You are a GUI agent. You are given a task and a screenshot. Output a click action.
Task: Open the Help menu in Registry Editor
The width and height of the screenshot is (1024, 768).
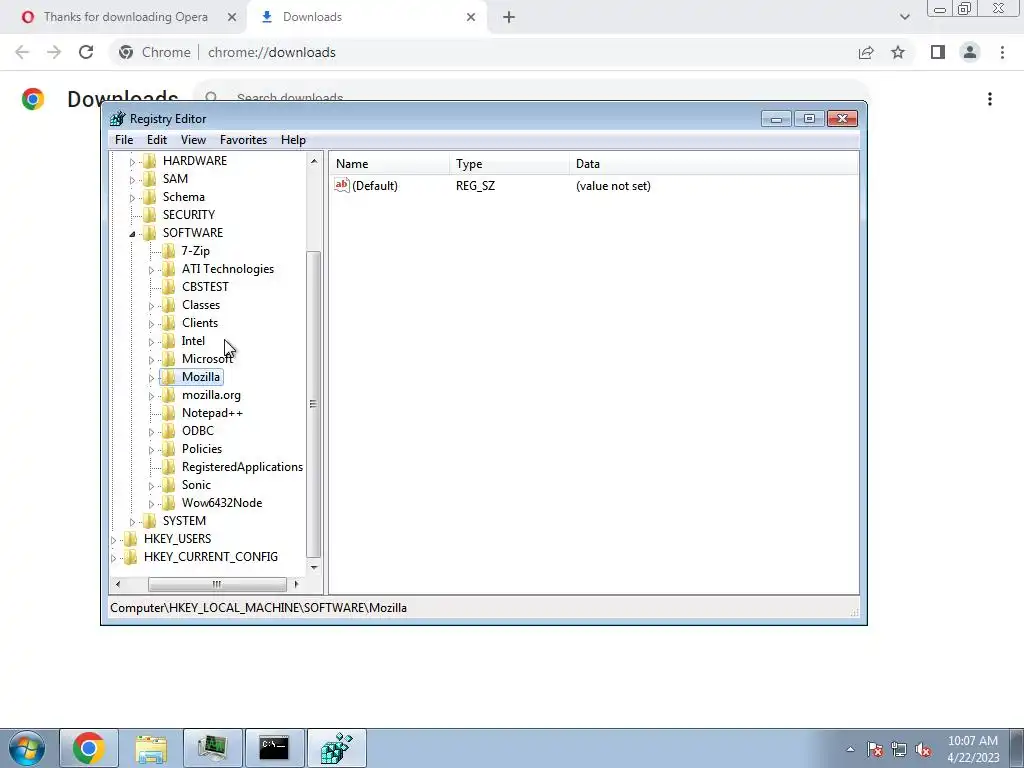tap(293, 140)
